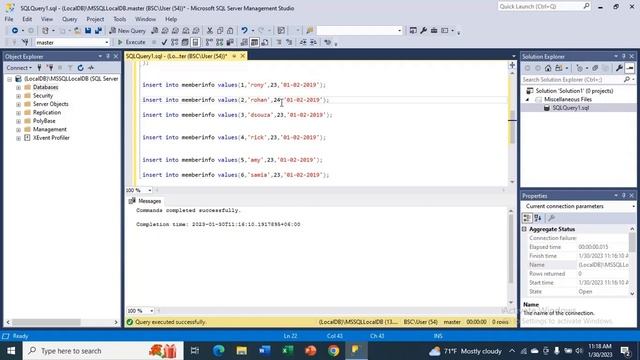Toggle Results to Text button
The width and height of the screenshot is (640, 360).
pyautogui.click(x=244, y=42)
